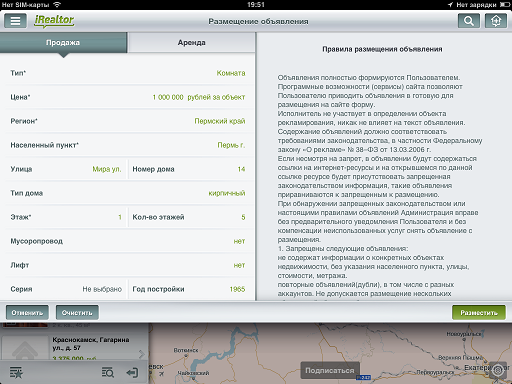Edit the Цена field 1 000 000

(x=168, y=97)
